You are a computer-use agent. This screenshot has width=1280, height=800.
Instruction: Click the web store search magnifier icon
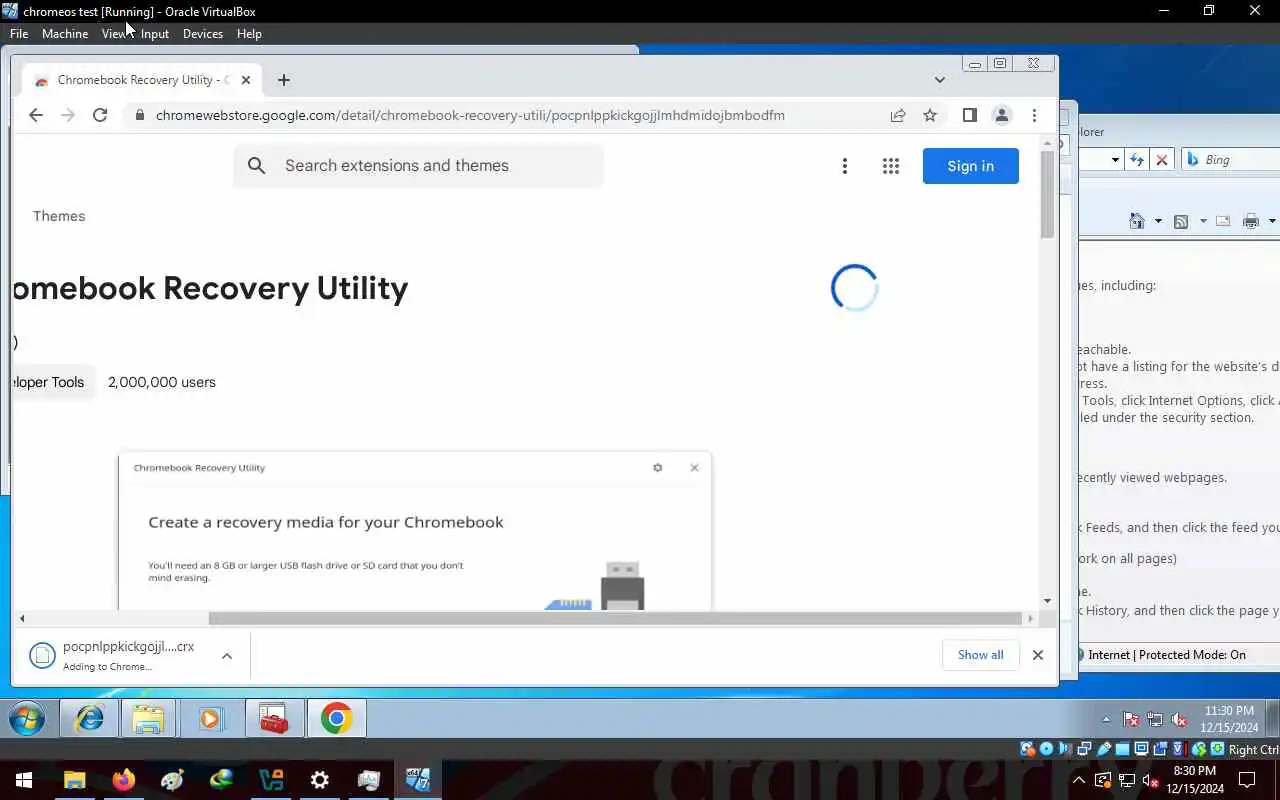coord(257,166)
